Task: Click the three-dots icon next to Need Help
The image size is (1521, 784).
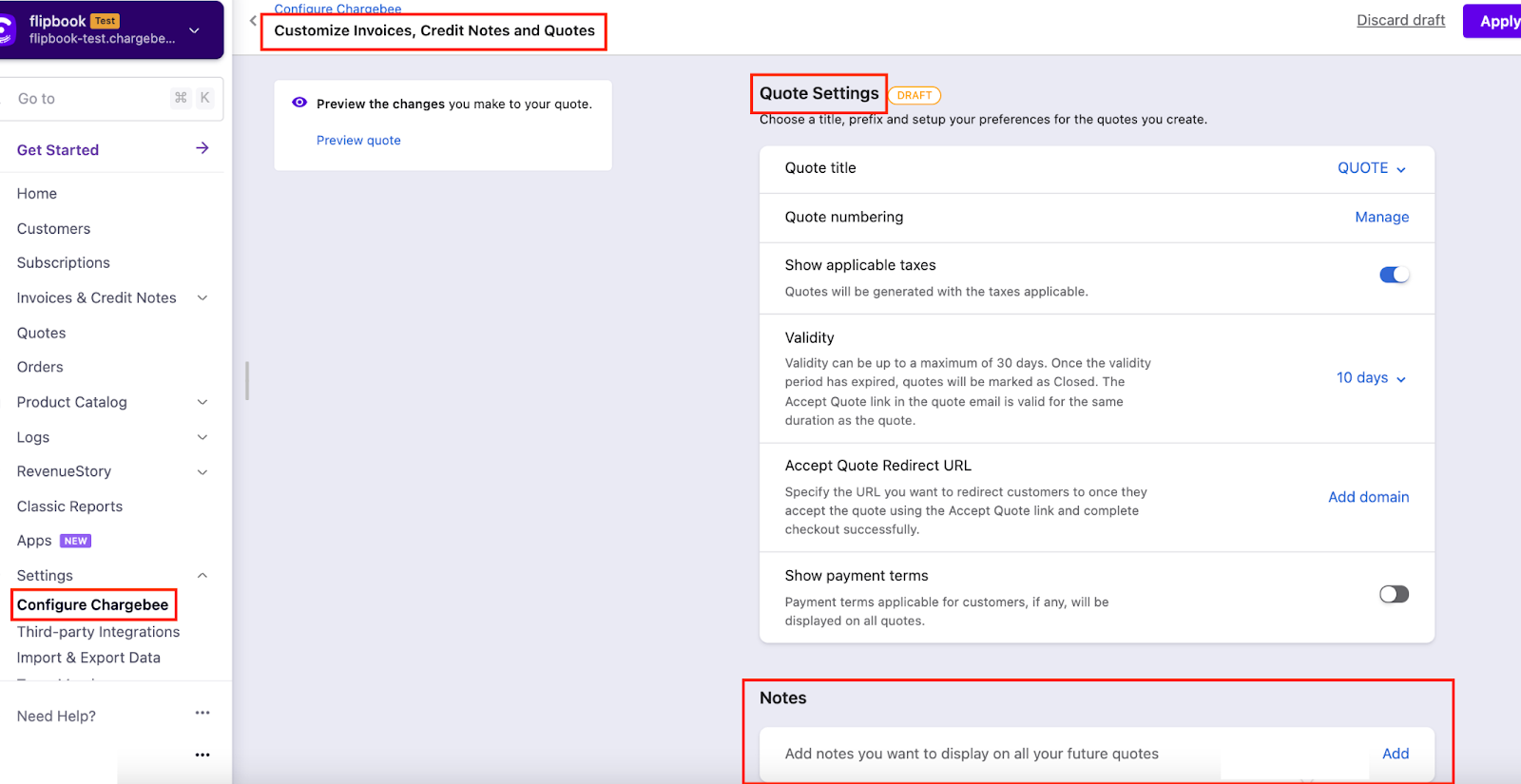Action: [202, 713]
